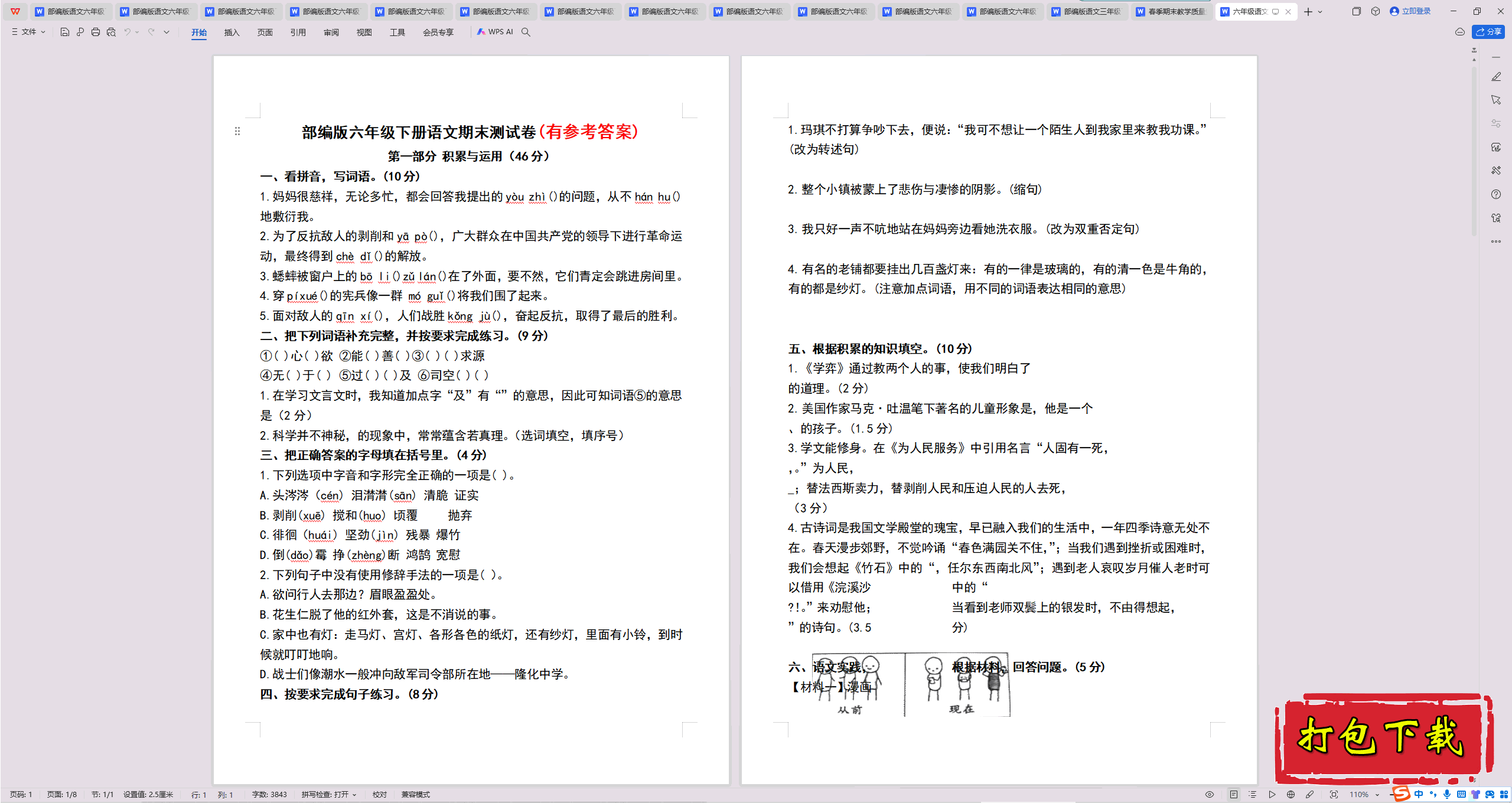Expand the 文件 menu dropdown
1512x803 pixels.
point(28,32)
